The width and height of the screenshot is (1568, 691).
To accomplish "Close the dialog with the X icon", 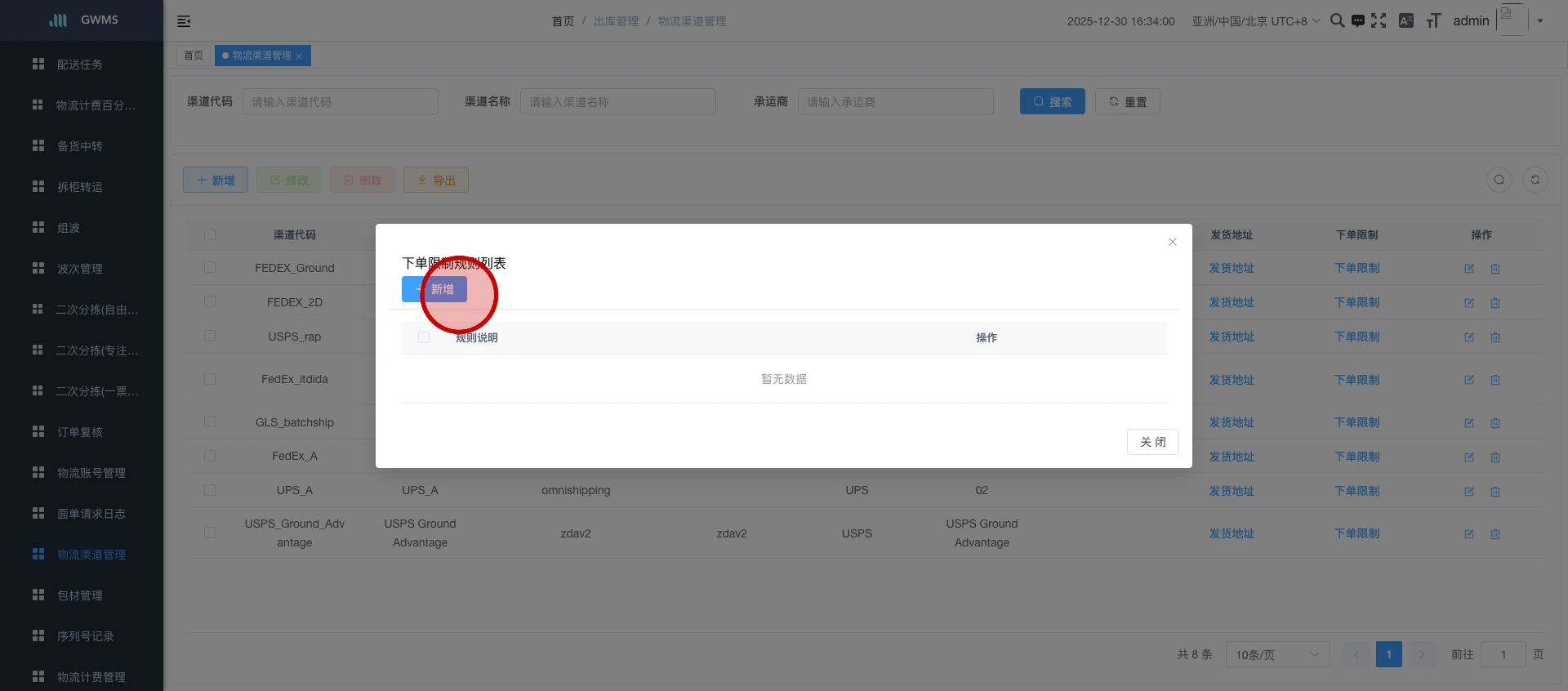I will coord(1173,242).
